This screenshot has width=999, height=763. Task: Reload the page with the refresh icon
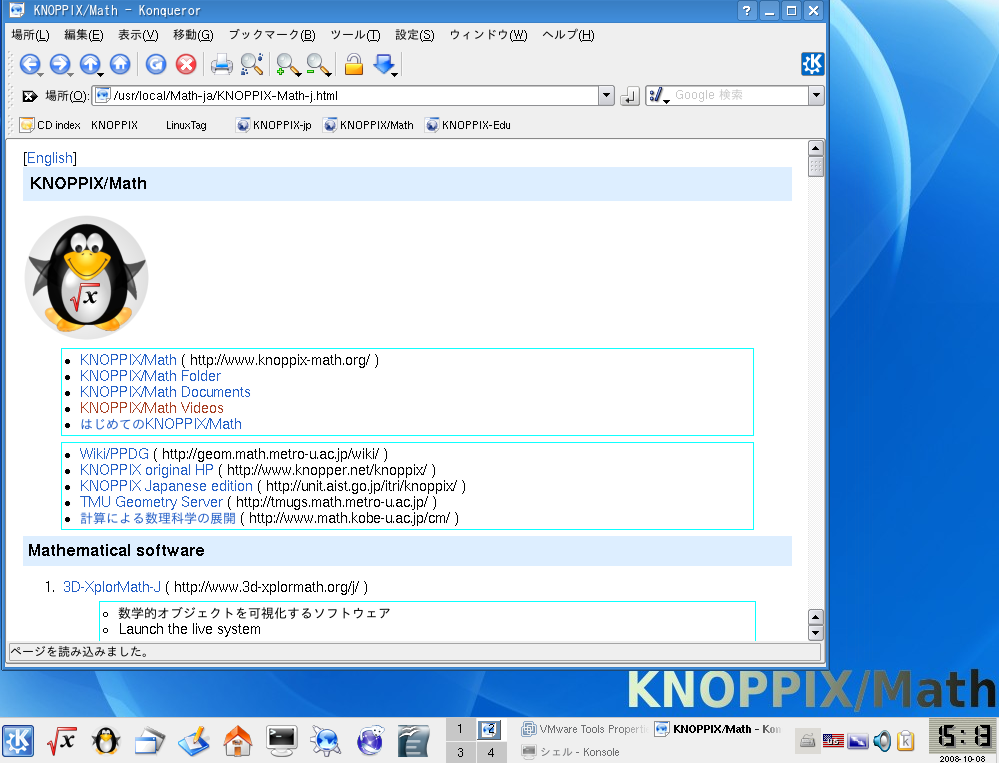pos(155,64)
